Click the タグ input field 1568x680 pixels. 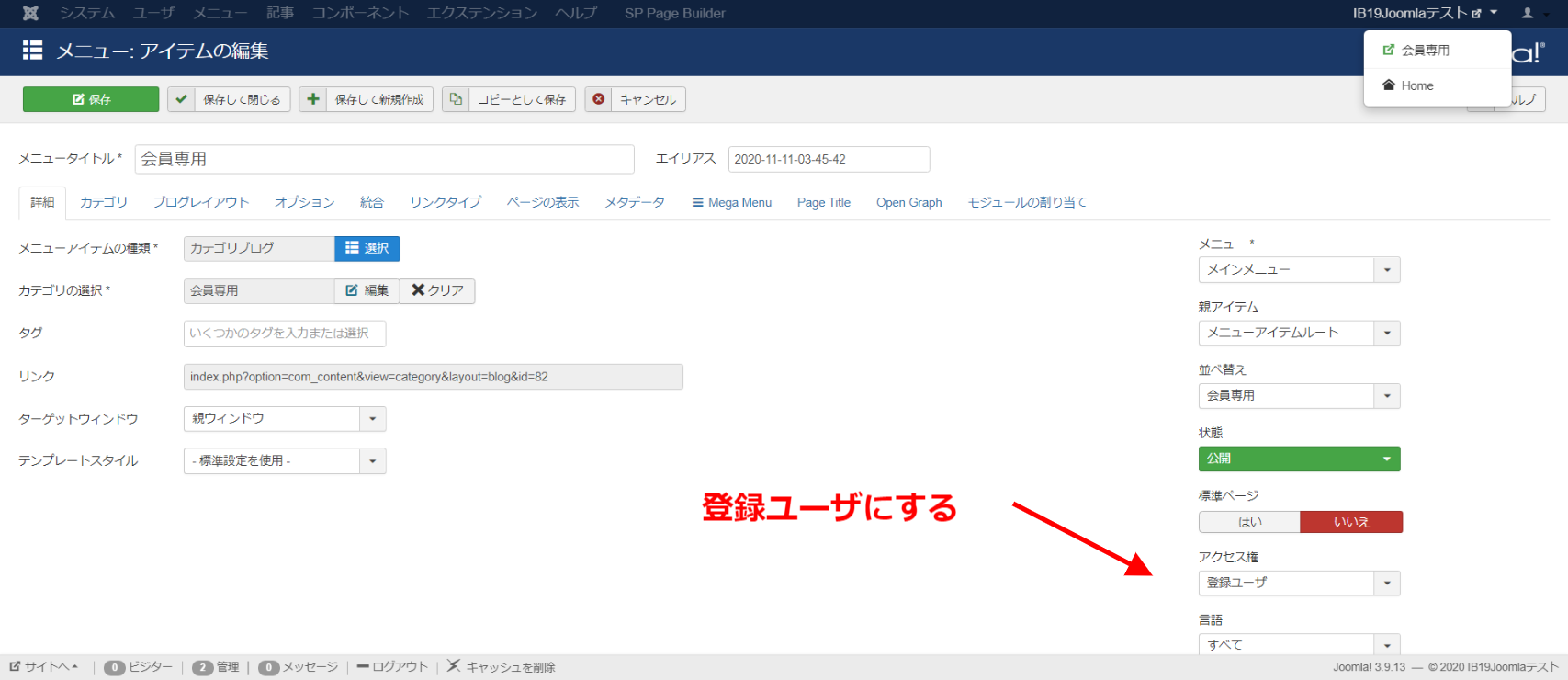point(285,334)
